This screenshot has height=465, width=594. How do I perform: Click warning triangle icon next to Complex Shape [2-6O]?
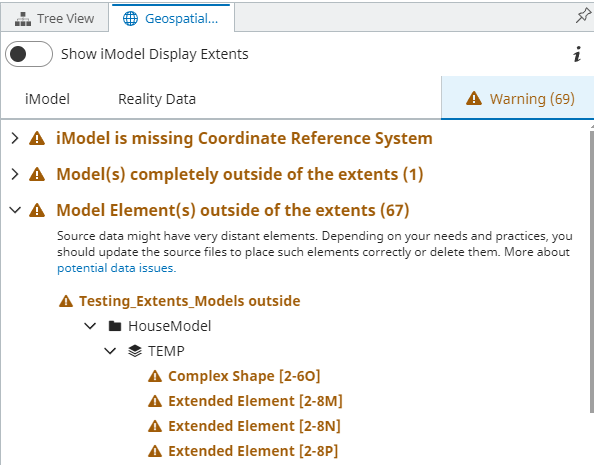click(x=155, y=376)
